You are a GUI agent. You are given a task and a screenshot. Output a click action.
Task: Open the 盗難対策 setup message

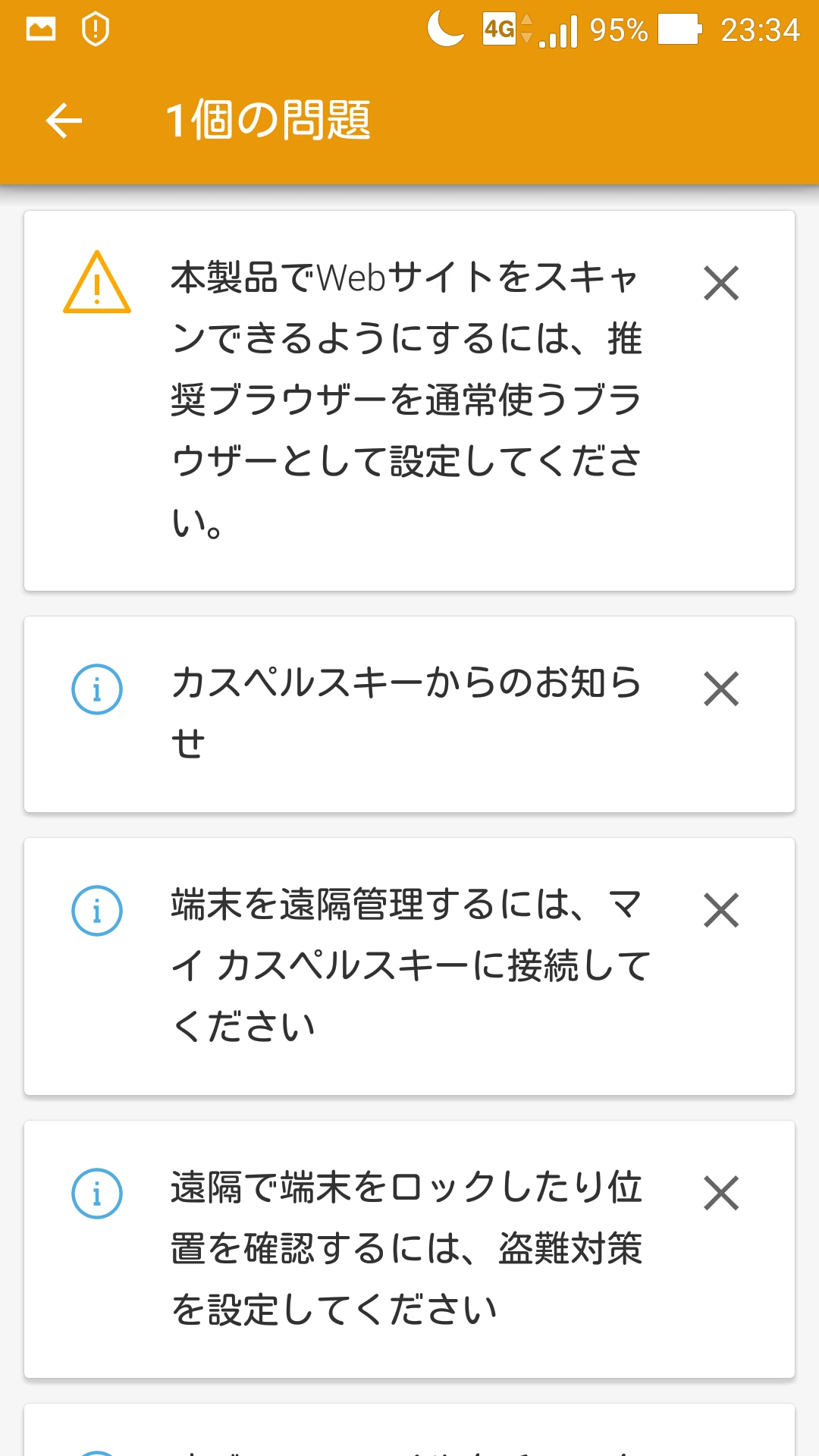[x=406, y=1248]
